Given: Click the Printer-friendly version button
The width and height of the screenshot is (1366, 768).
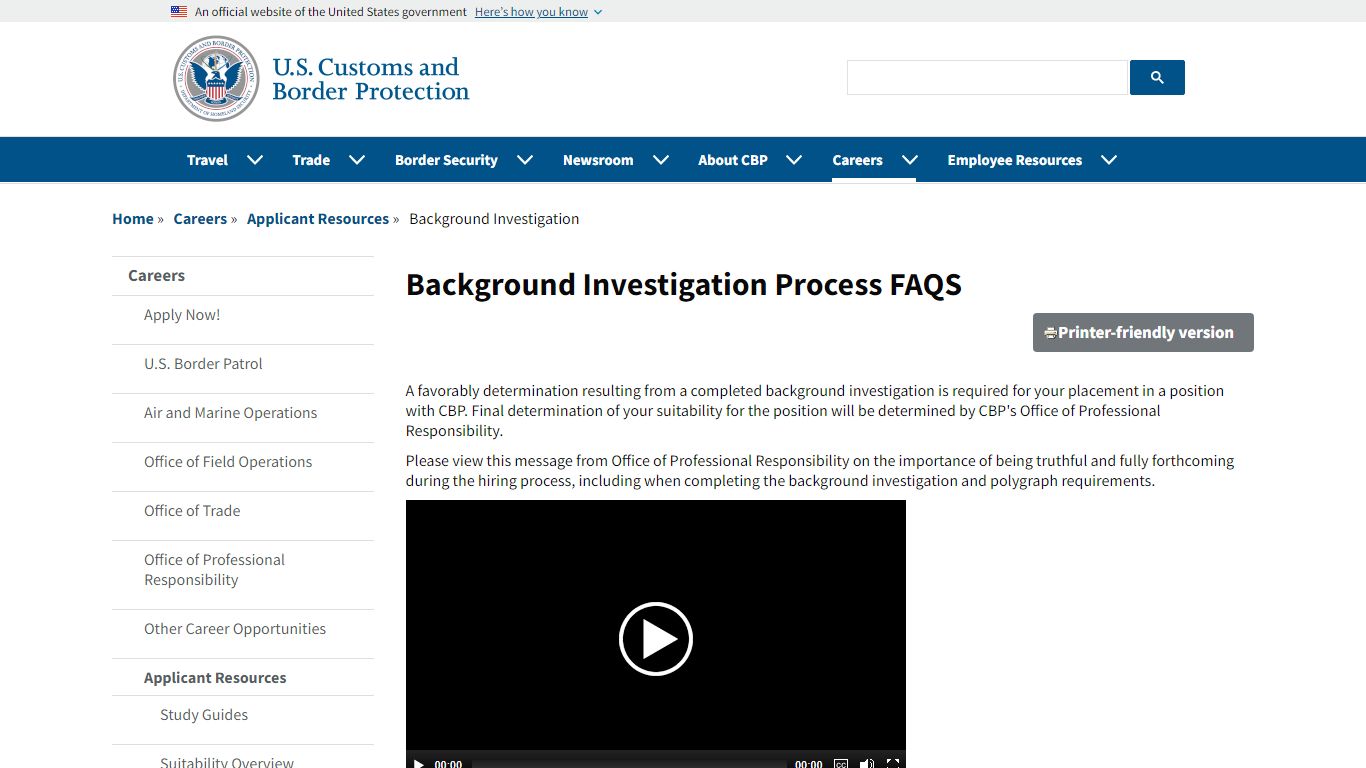Looking at the screenshot, I should point(1143,333).
